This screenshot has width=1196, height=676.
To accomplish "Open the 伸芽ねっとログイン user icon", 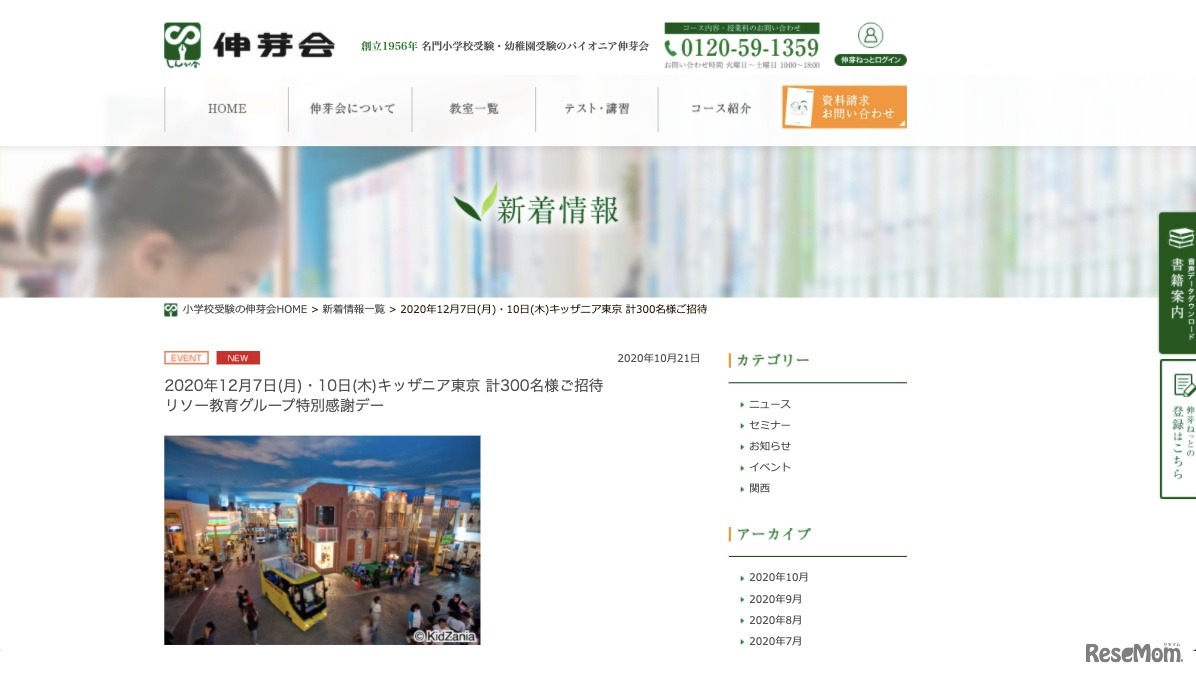I will [870, 43].
